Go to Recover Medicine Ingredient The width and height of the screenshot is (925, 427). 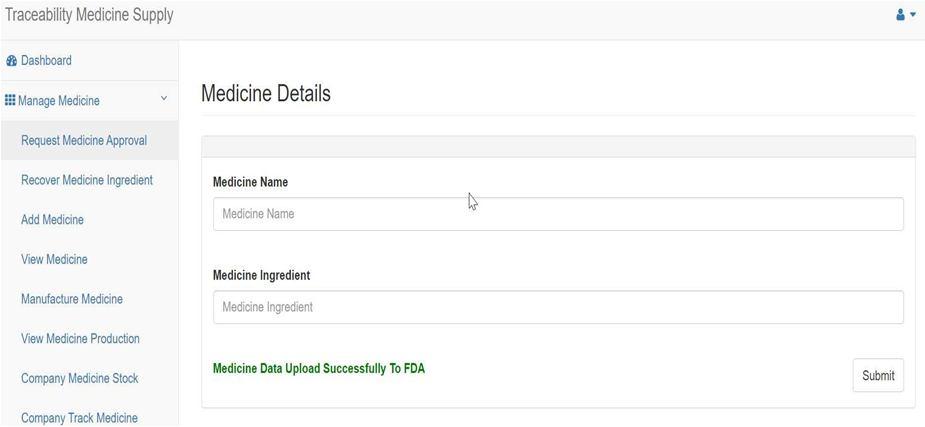pos(87,180)
